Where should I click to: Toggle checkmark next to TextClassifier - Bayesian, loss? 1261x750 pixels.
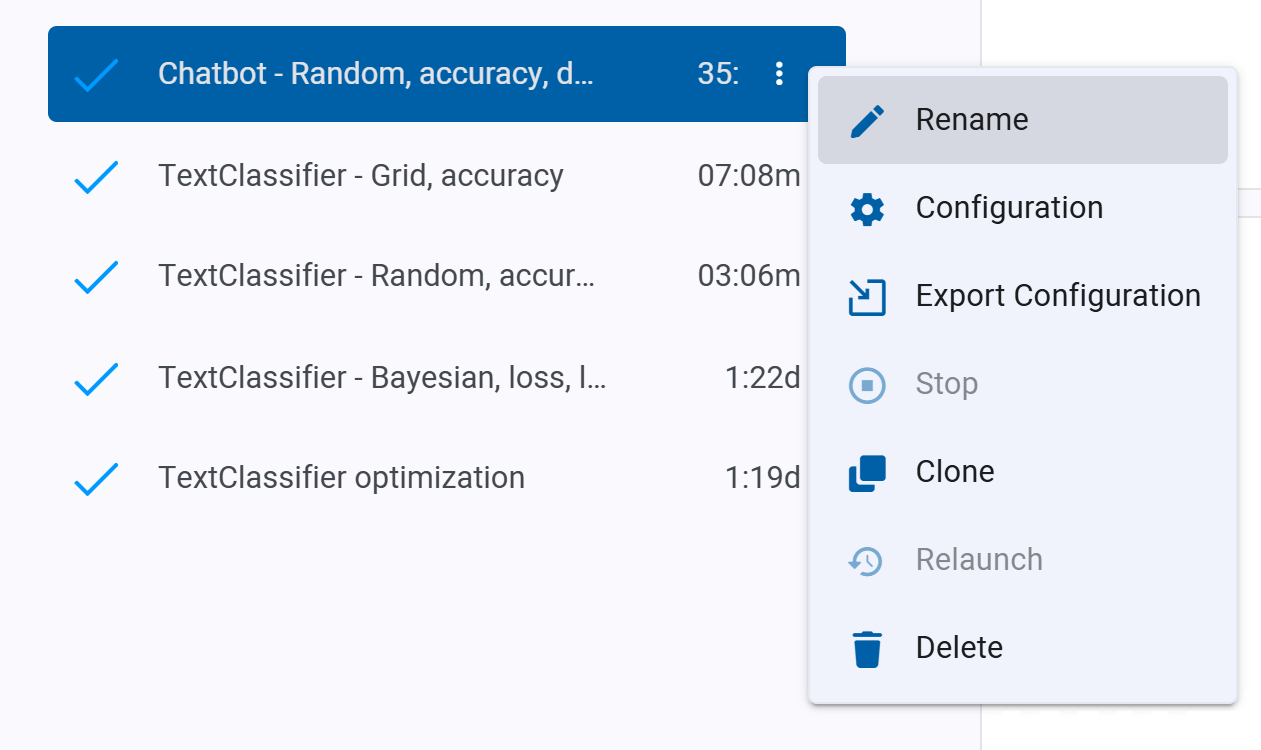[96, 377]
